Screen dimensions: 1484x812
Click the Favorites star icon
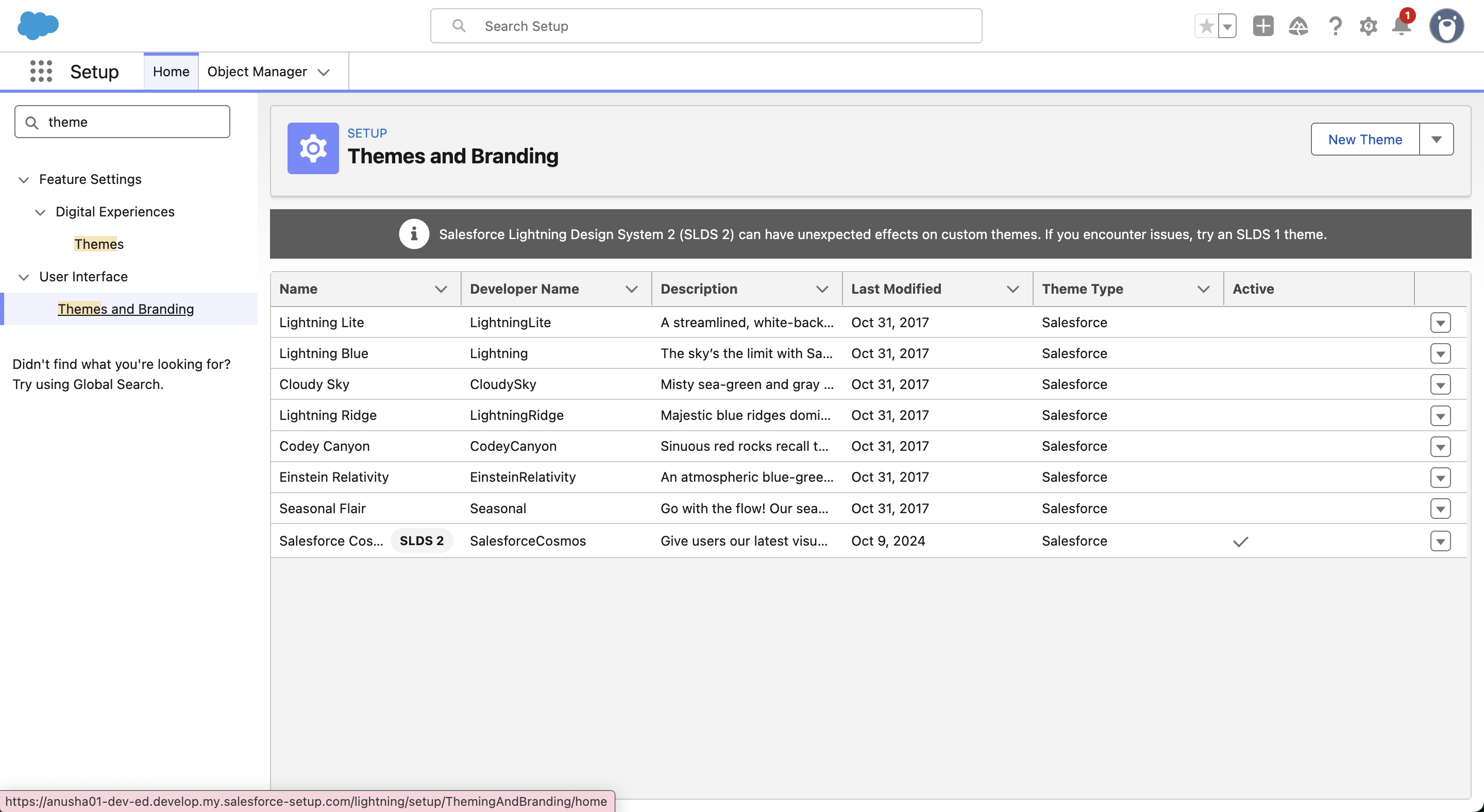(x=1206, y=26)
